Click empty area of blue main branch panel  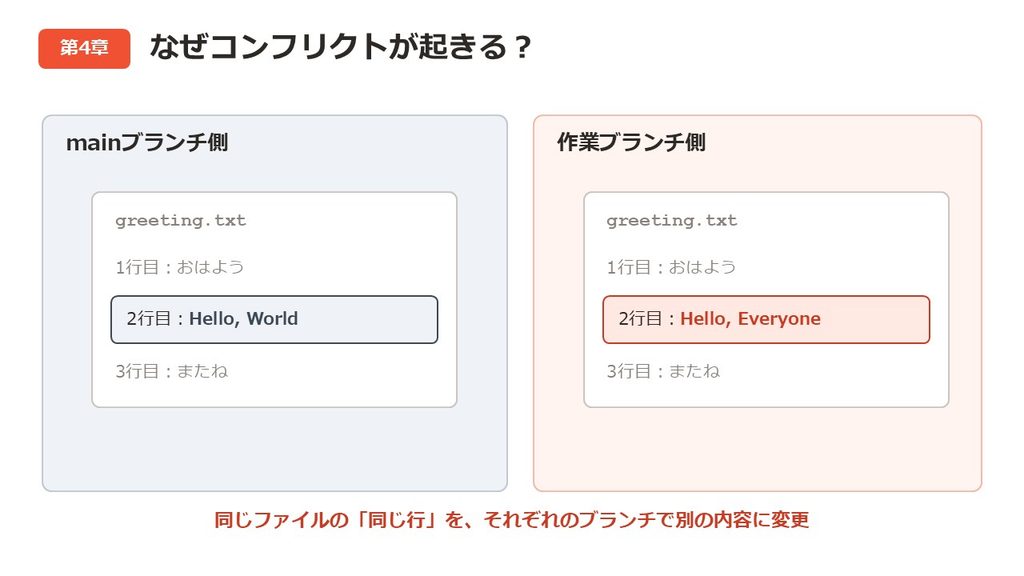click(274, 451)
